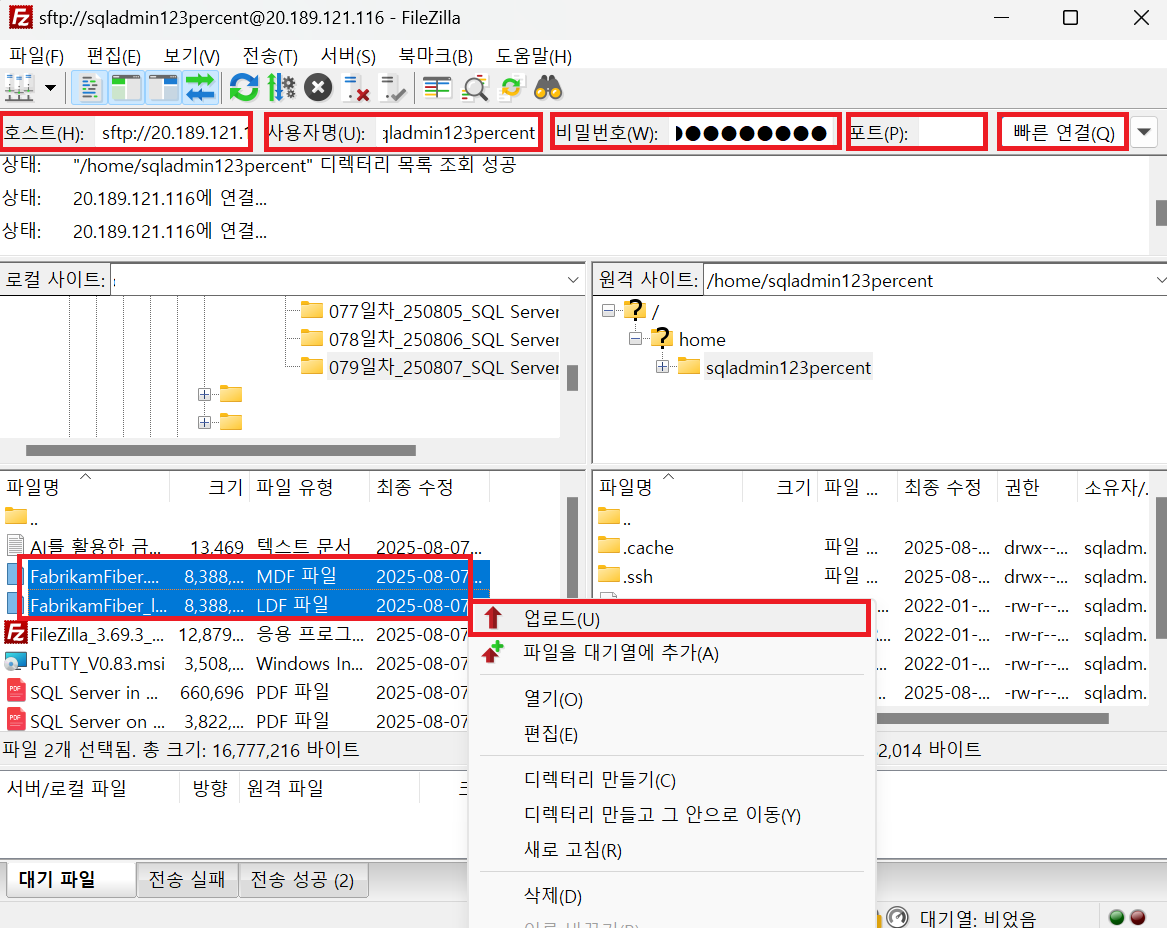Toggle directory comparison

click(x=474, y=88)
